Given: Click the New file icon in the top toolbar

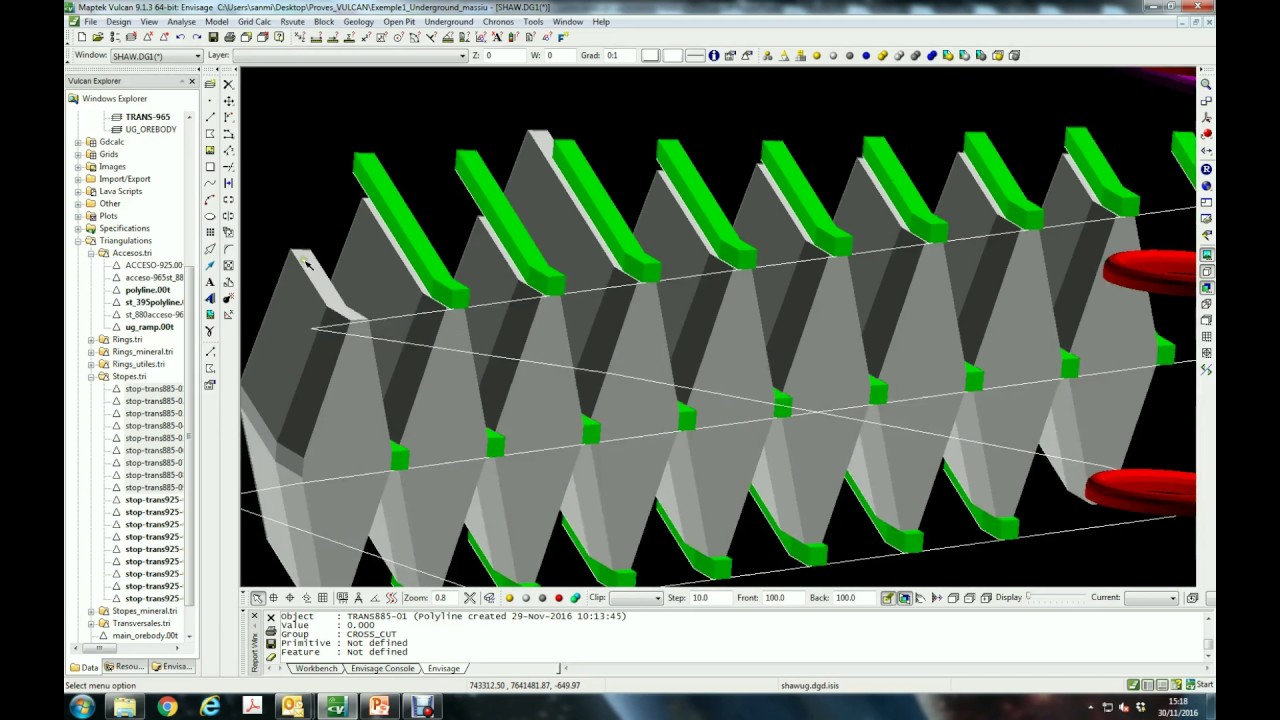Looking at the screenshot, I should tap(82, 37).
